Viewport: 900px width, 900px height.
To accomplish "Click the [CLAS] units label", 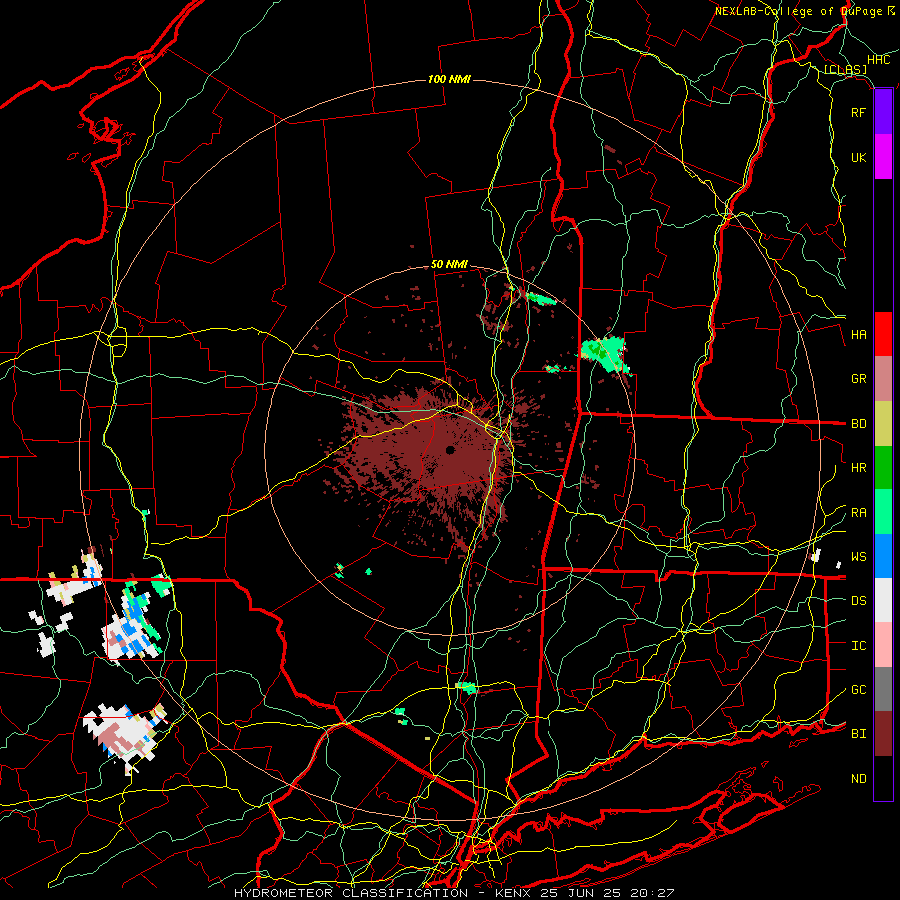I will pos(845,70).
